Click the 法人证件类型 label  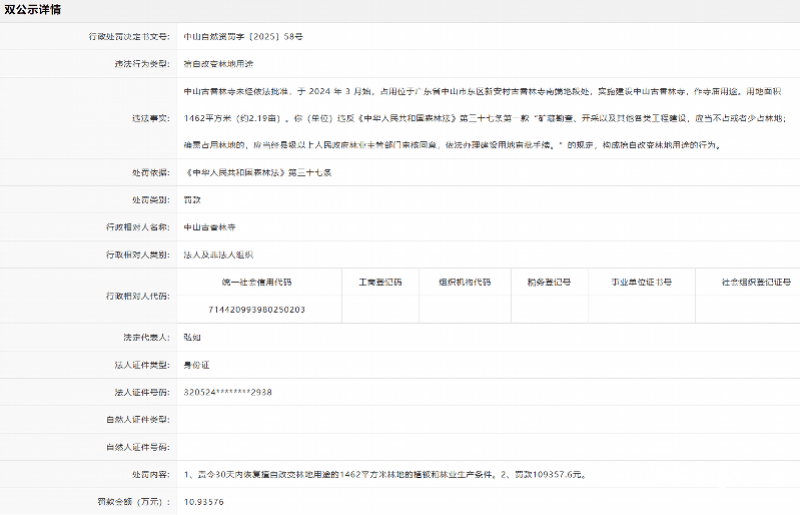pos(142,365)
